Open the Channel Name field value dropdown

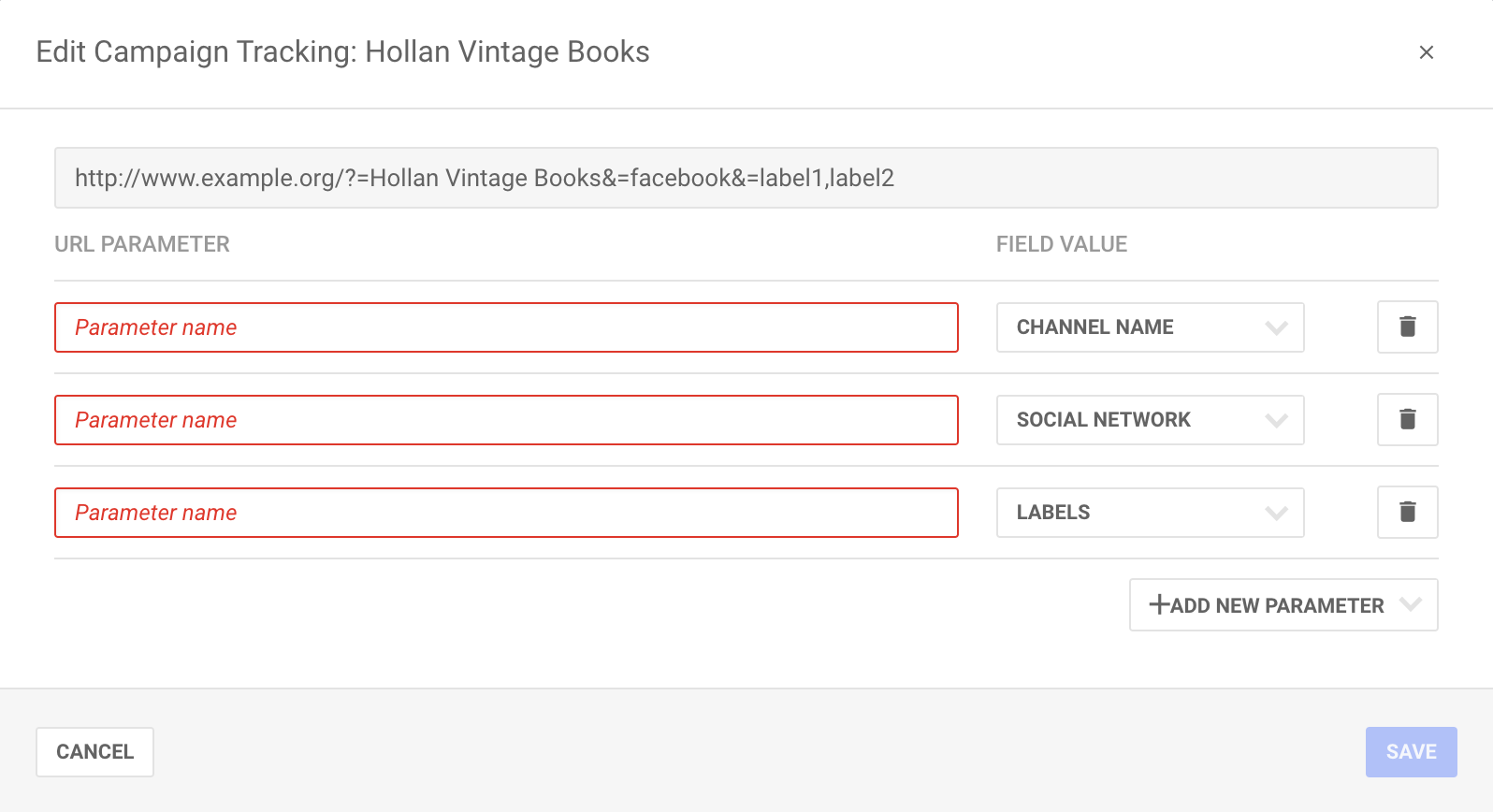[1150, 327]
